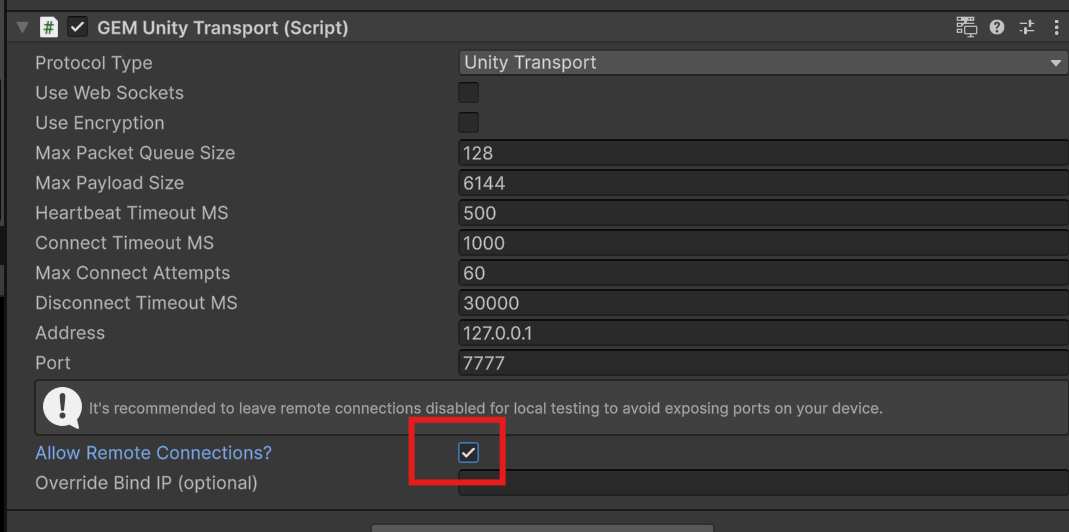Click the Port field showing 7777
Screen dimensions: 1069x532
[763, 363]
